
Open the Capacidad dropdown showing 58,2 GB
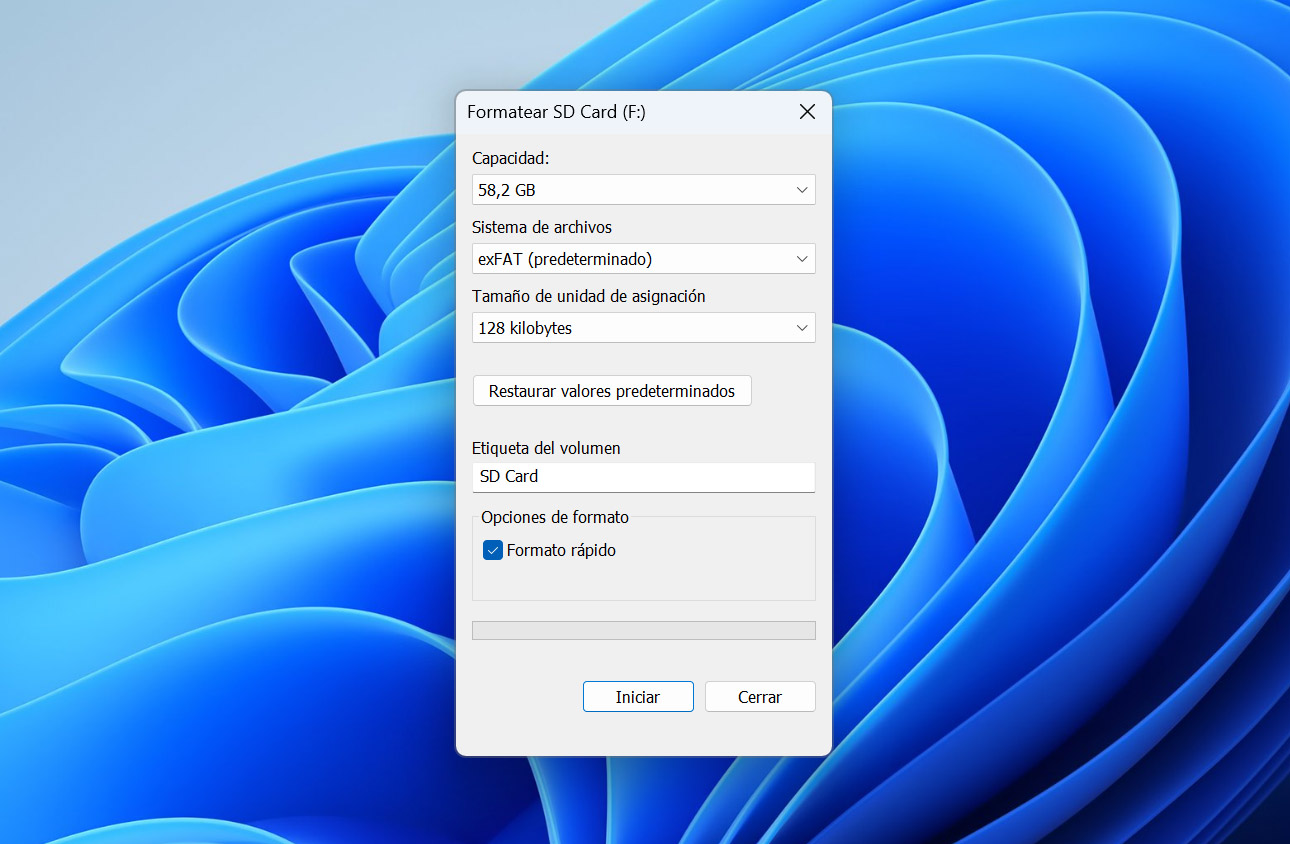tap(643, 190)
